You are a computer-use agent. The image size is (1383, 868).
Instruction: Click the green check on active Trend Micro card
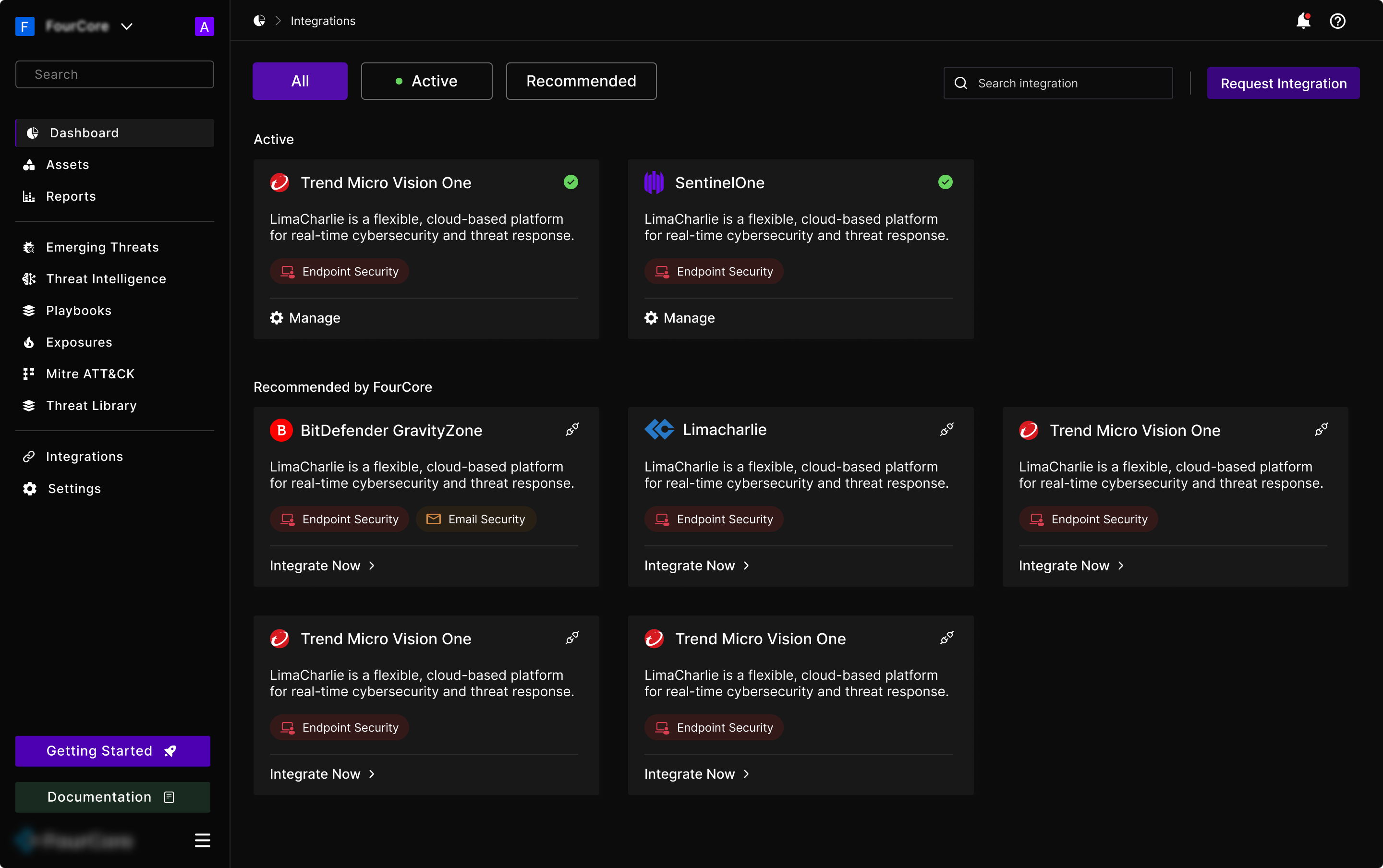pos(570,182)
